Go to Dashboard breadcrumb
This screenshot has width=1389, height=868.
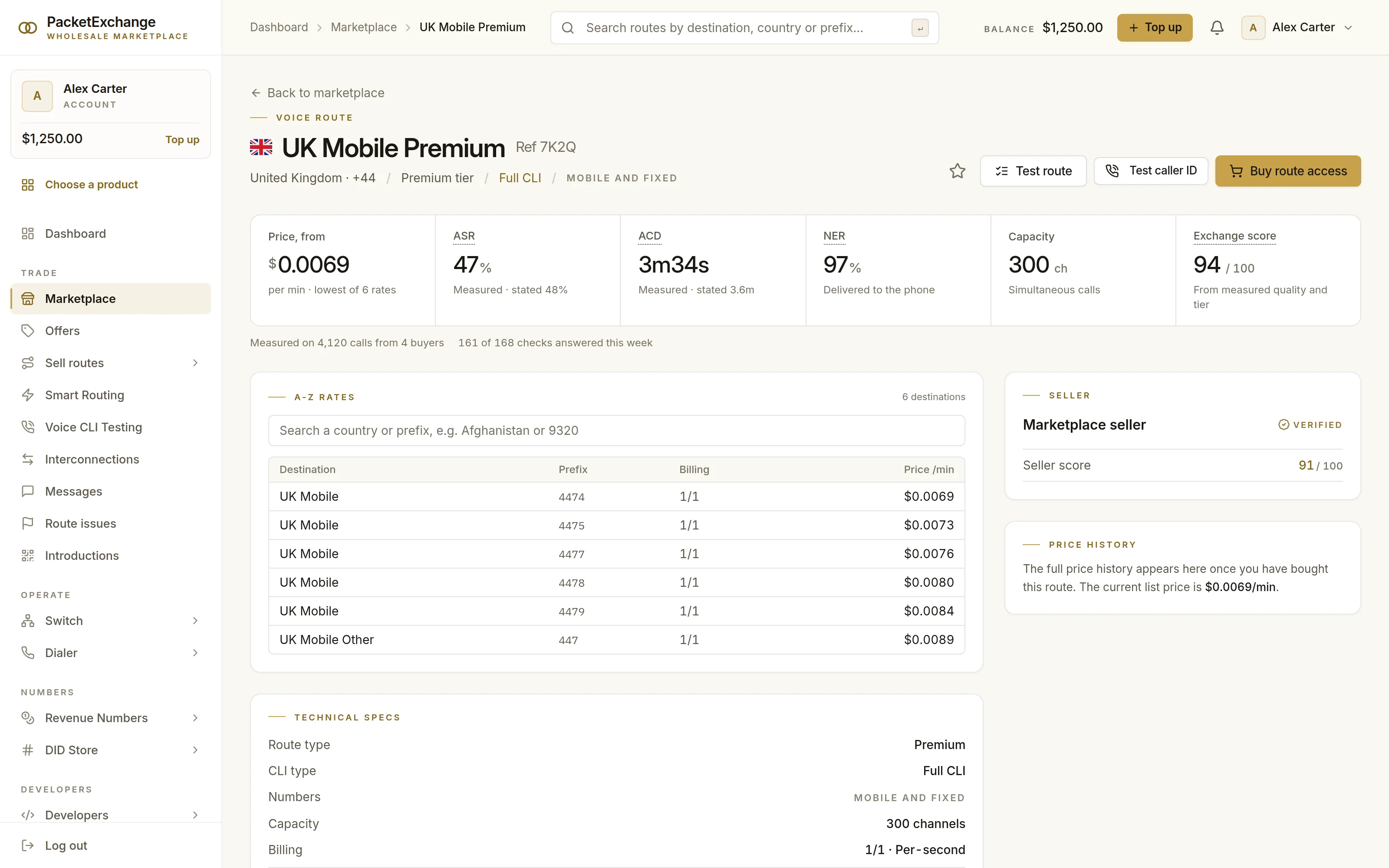tap(279, 27)
